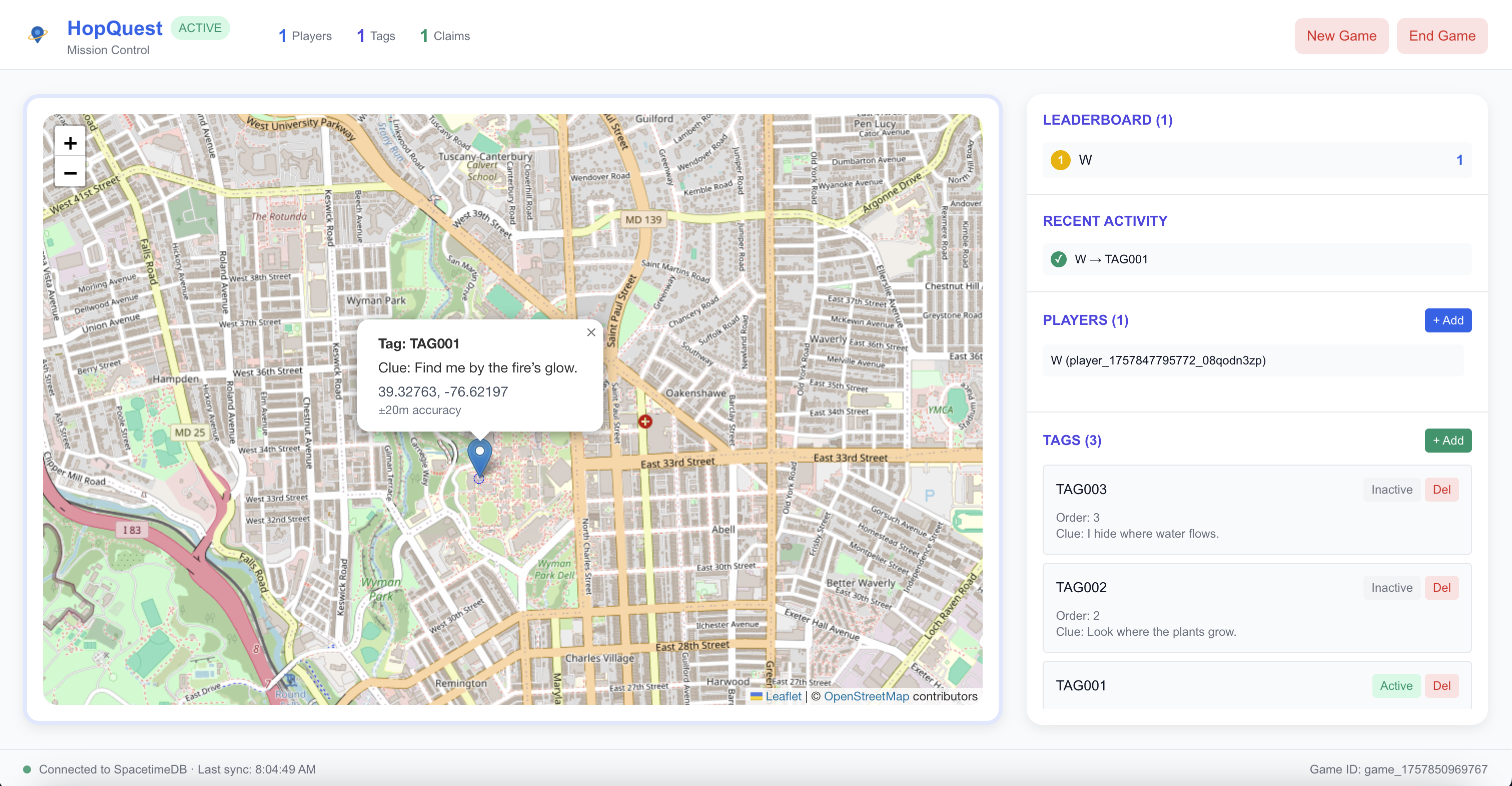
Task: Delete tag TAG002
Action: coord(1441,587)
